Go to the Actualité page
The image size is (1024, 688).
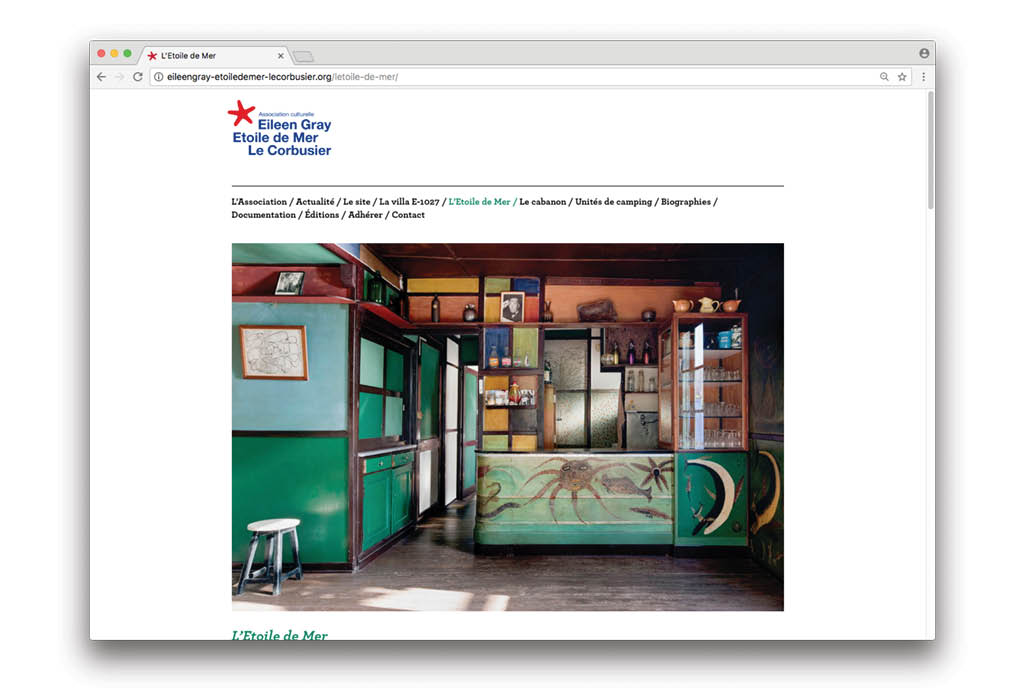[x=315, y=202]
